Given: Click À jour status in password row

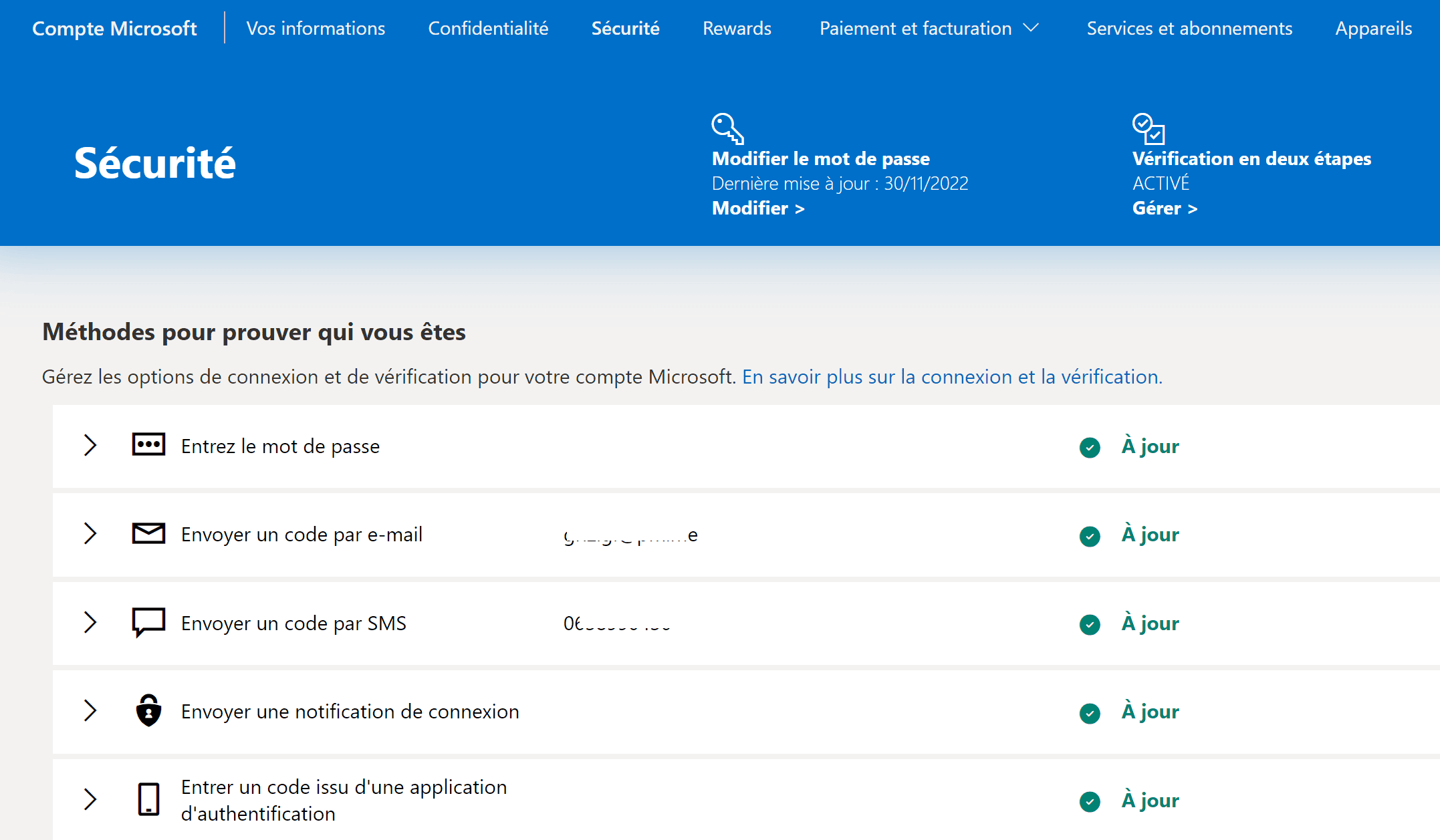Looking at the screenshot, I should coord(1150,446).
